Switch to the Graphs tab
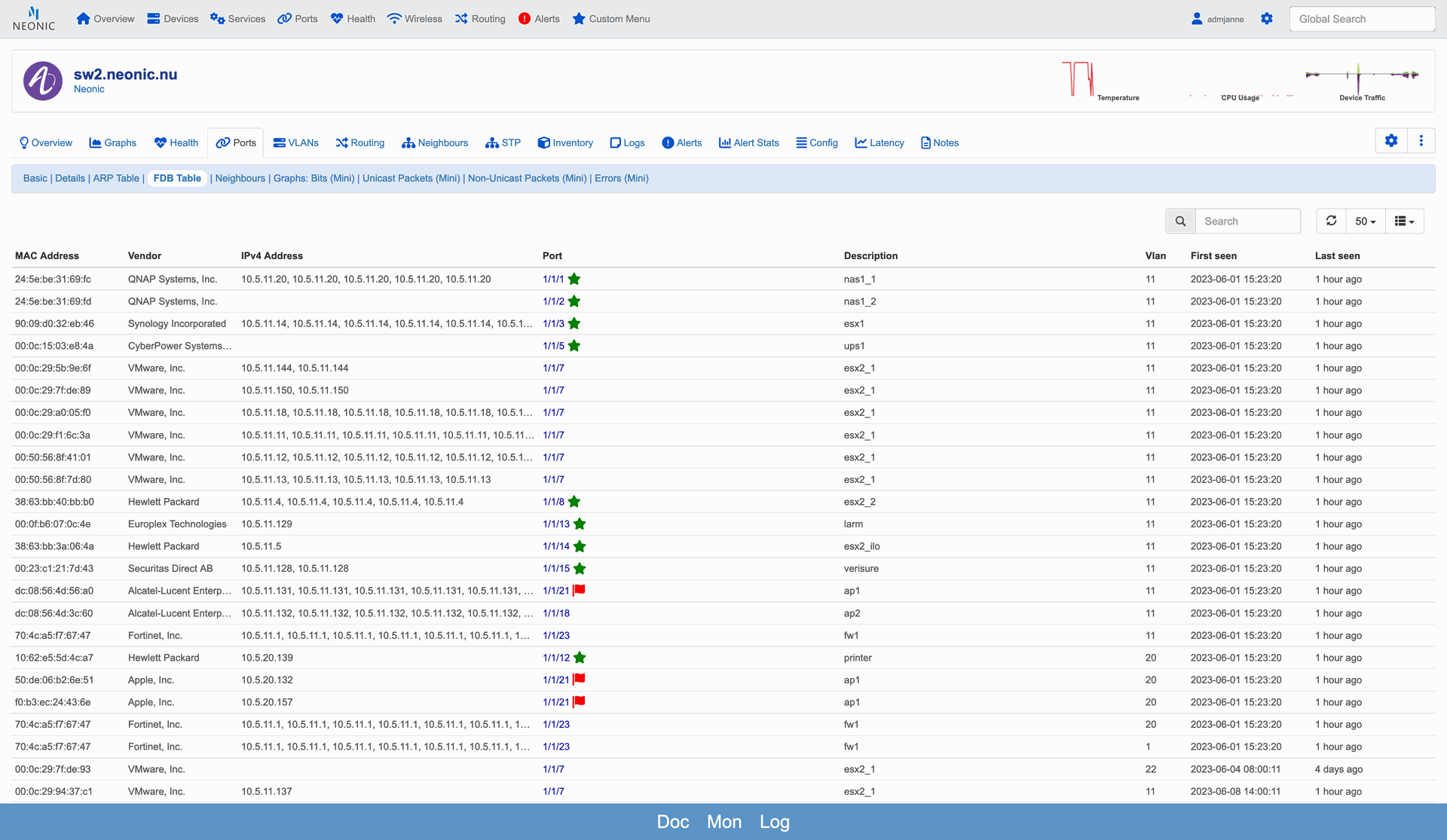 pyautogui.click(x=112, y=142)
